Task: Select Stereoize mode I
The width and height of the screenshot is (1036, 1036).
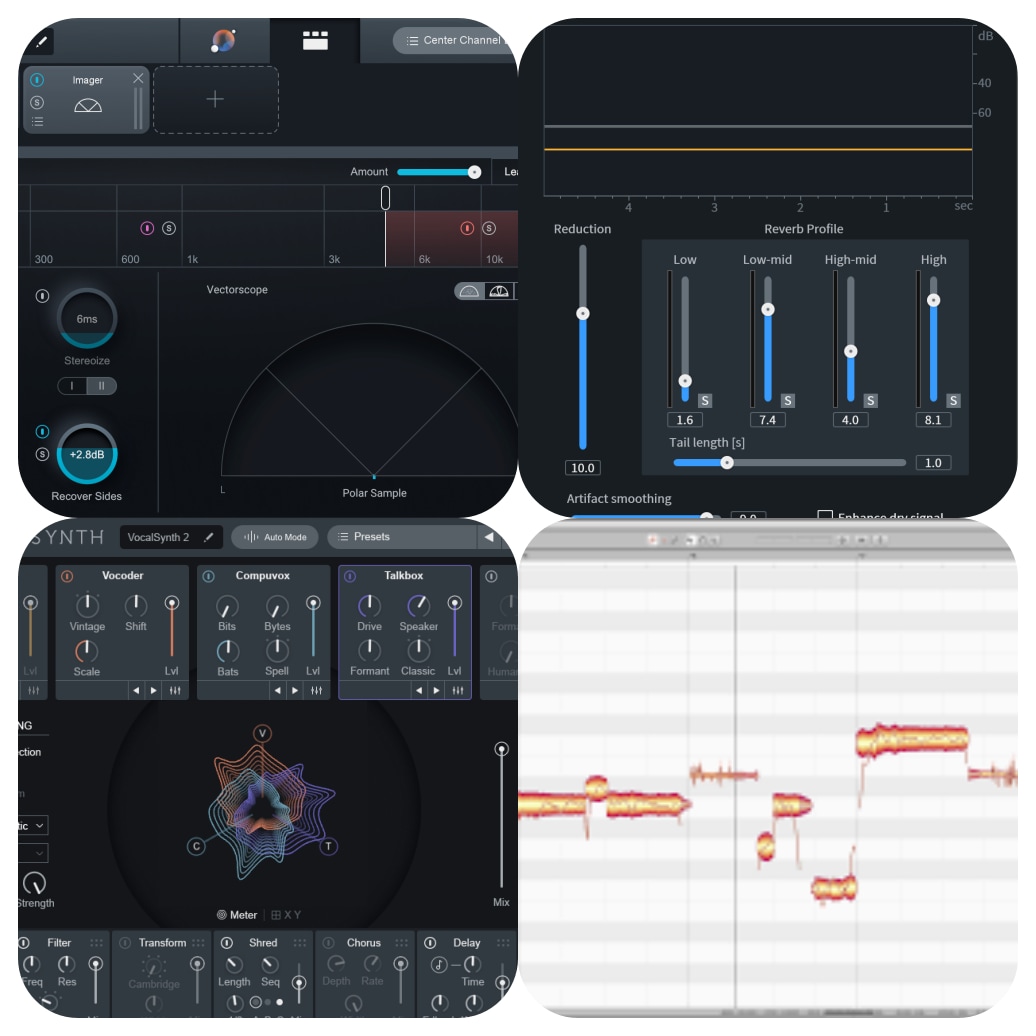Action: click(x=72, y=386)
